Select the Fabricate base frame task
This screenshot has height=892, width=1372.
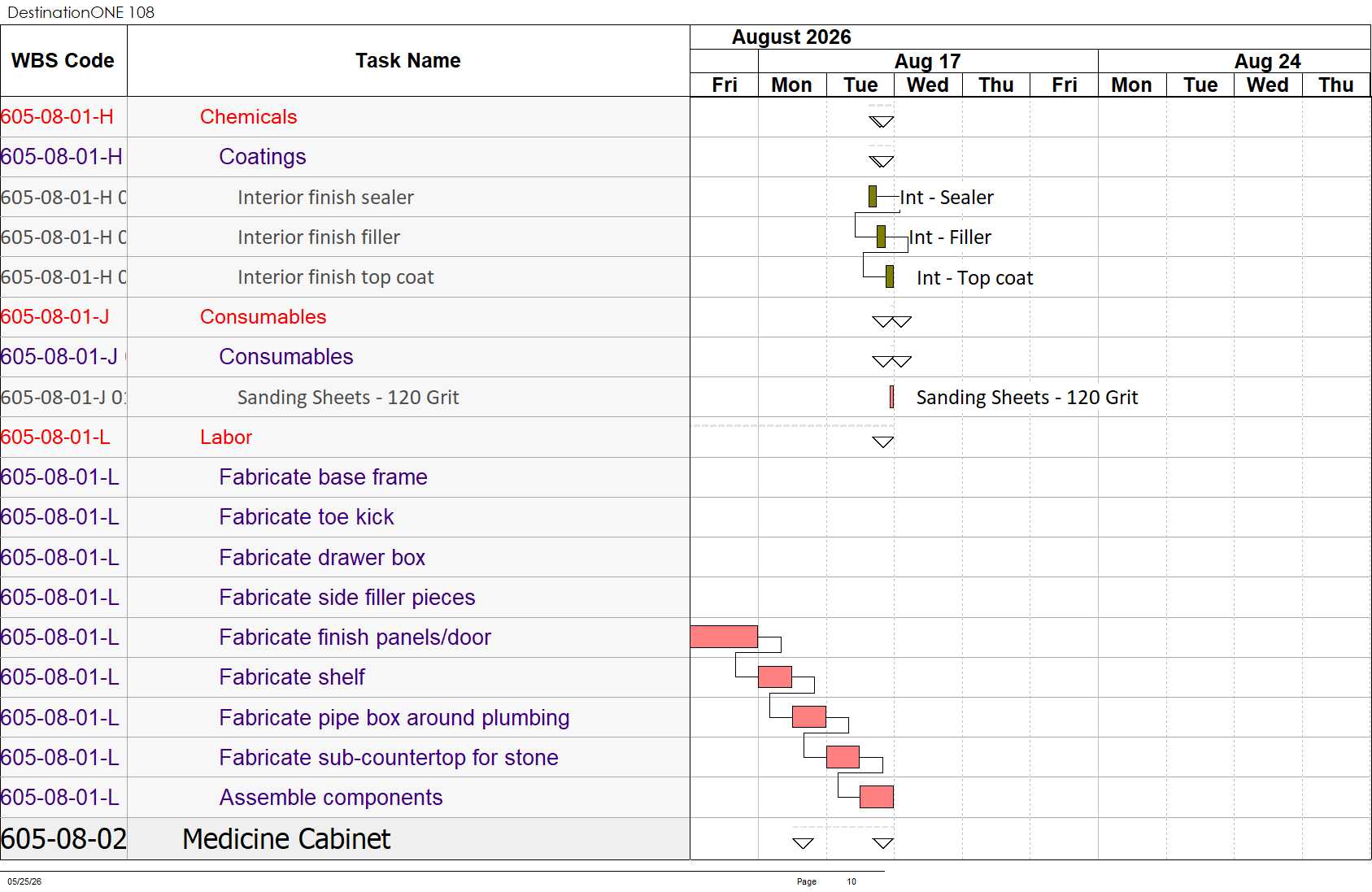click(323, 477)
